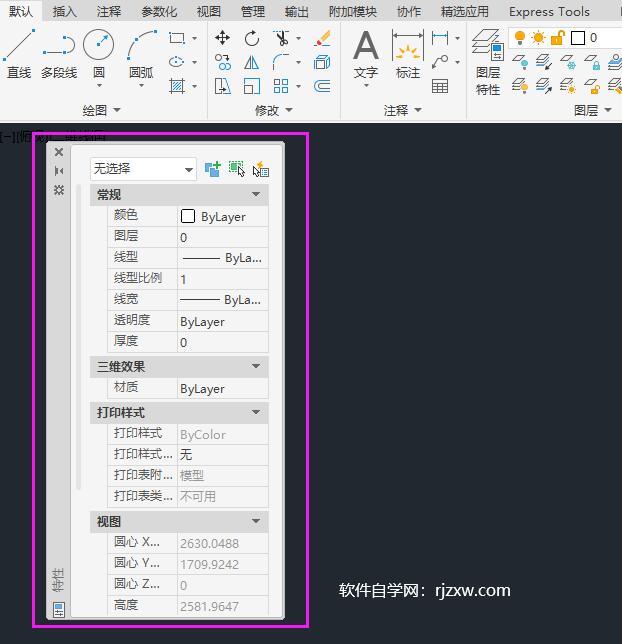Click the Rectangle draw icon
Screen dimensions: 622x644
[x=177, y=38]
